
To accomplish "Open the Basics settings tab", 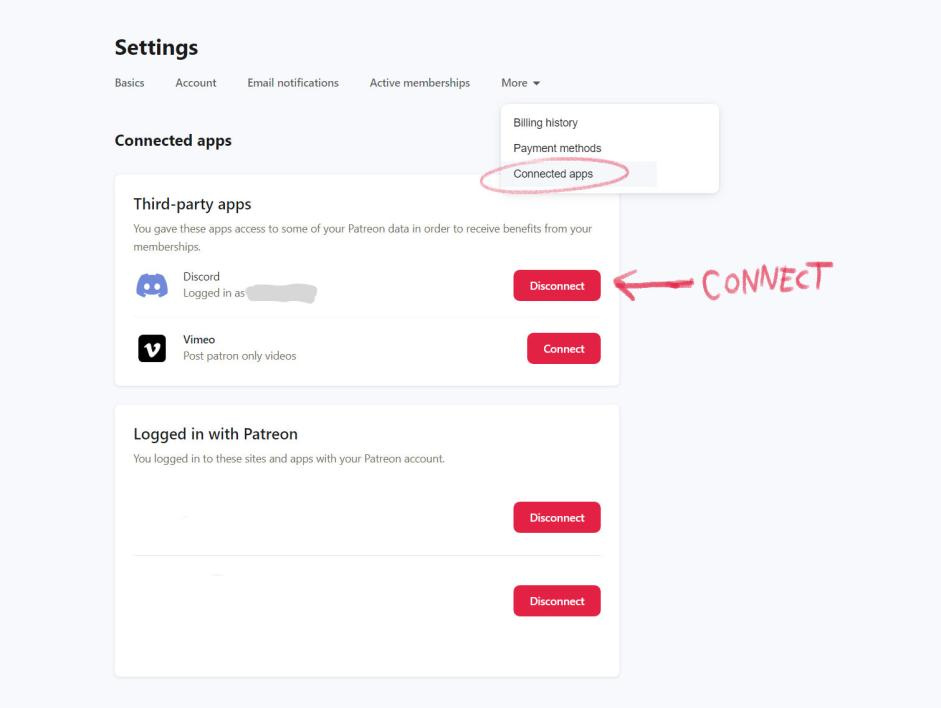I will point(130,83).
